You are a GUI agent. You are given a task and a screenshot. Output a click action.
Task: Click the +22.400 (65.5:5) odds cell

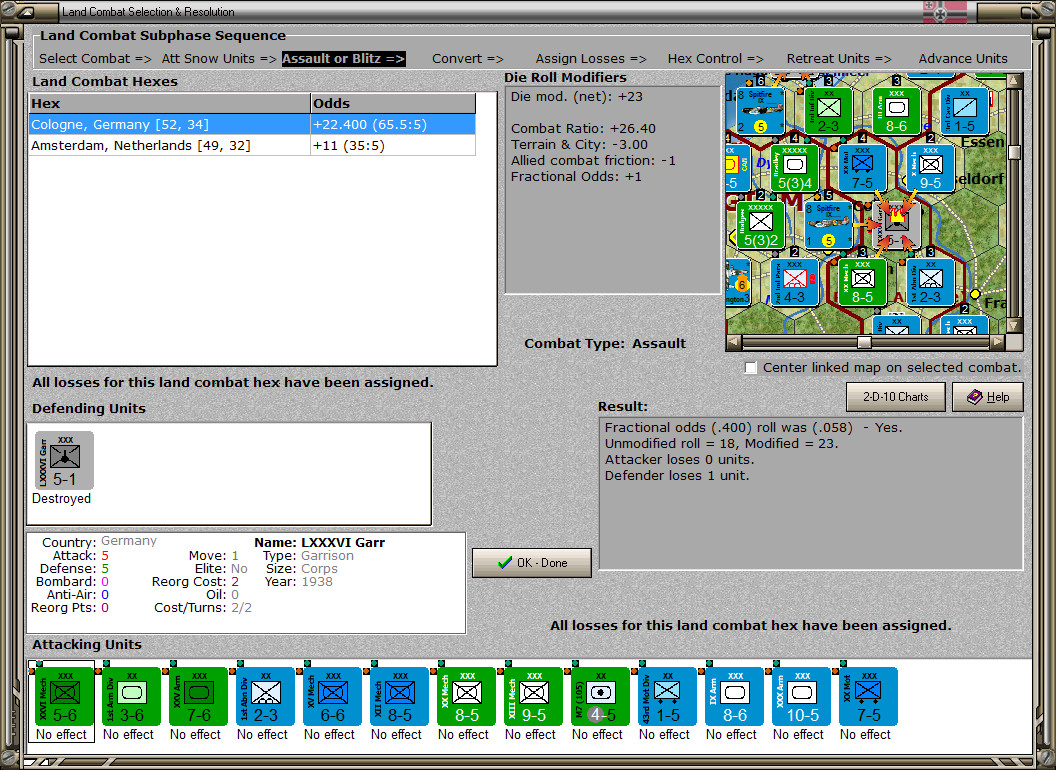(x=393, y=125)
